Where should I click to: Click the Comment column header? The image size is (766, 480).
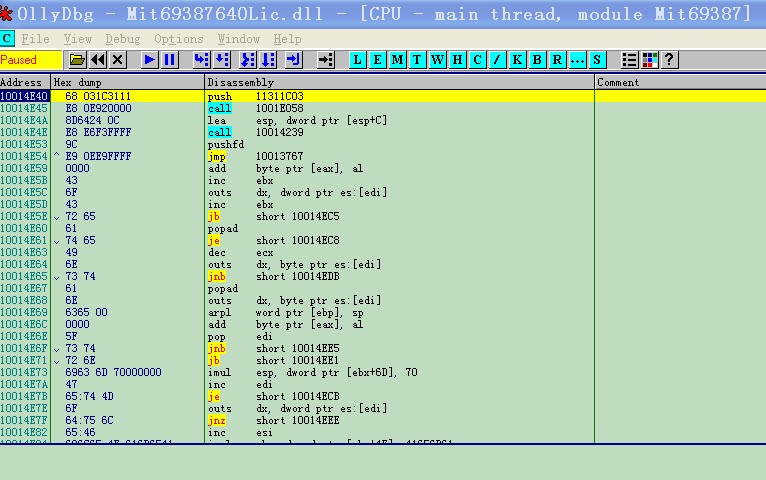point(681,83)
